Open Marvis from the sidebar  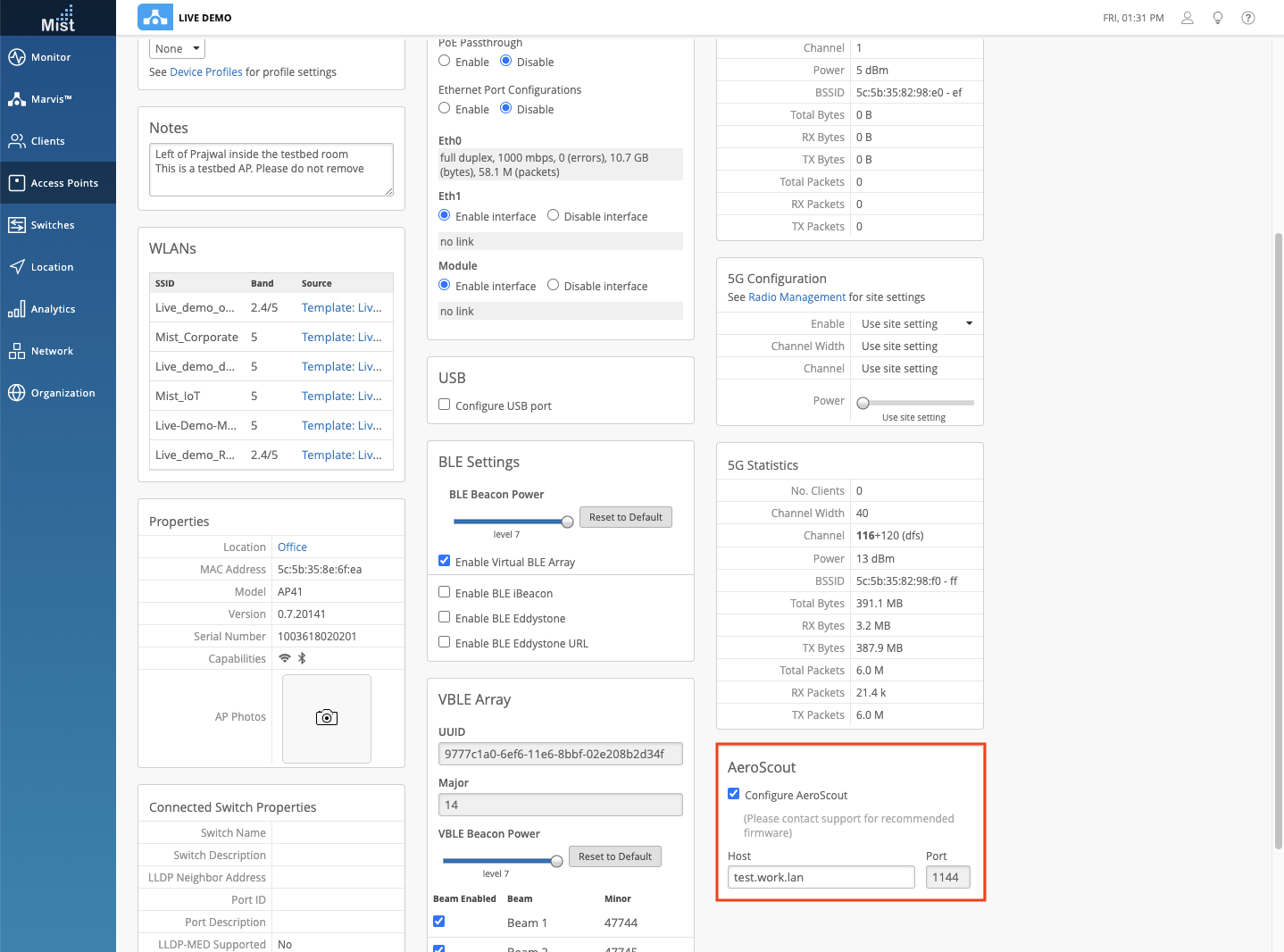(17, 99)
